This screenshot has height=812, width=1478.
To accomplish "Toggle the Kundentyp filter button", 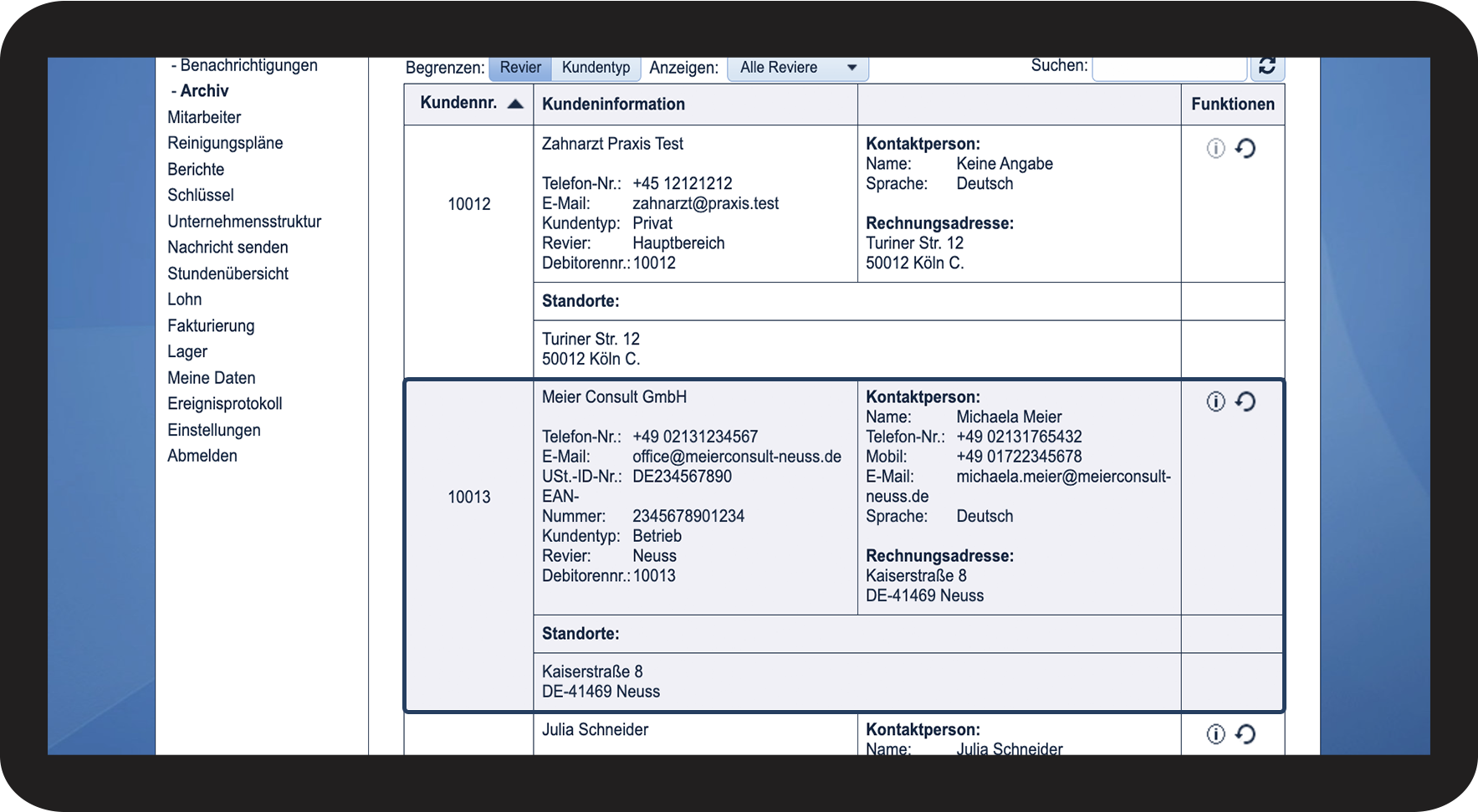I will tap(596, 68).
